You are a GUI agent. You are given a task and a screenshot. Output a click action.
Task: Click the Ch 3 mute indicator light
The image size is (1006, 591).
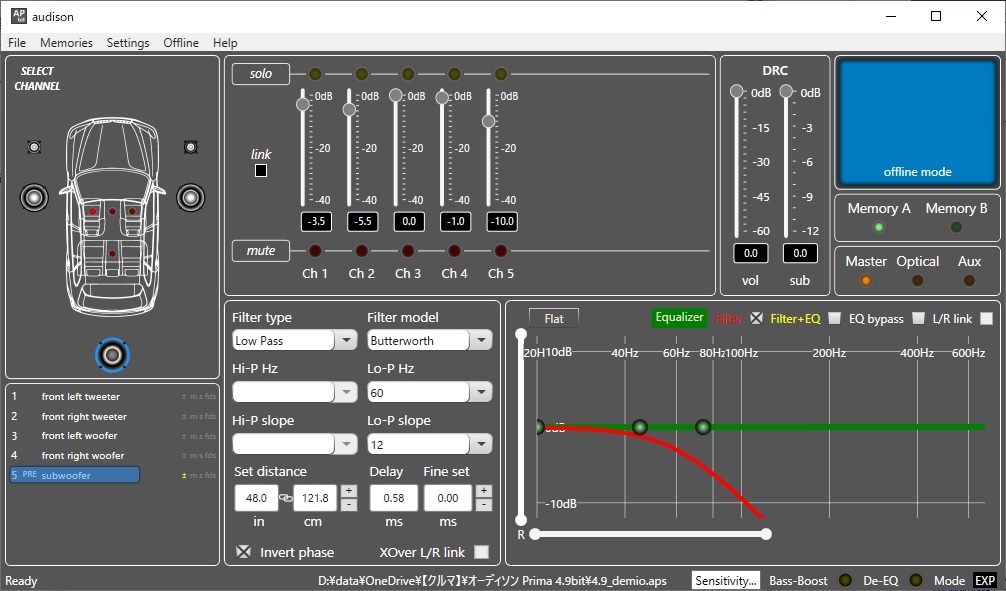(x=408, y=251)
